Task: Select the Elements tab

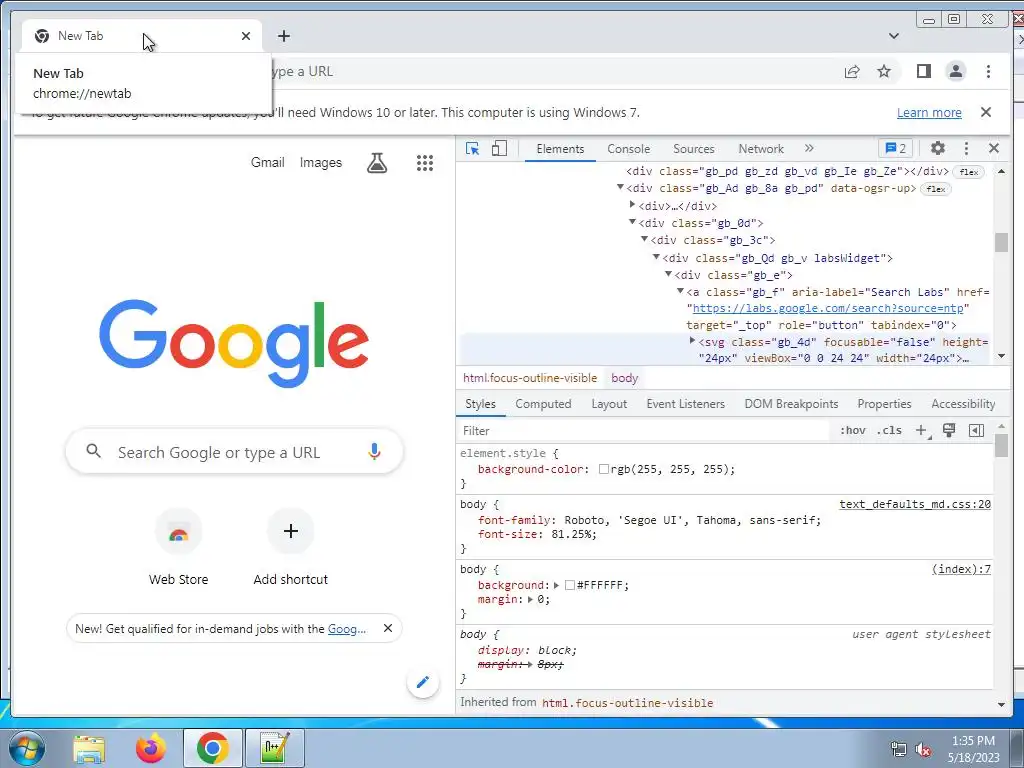Action: point(560,149)
